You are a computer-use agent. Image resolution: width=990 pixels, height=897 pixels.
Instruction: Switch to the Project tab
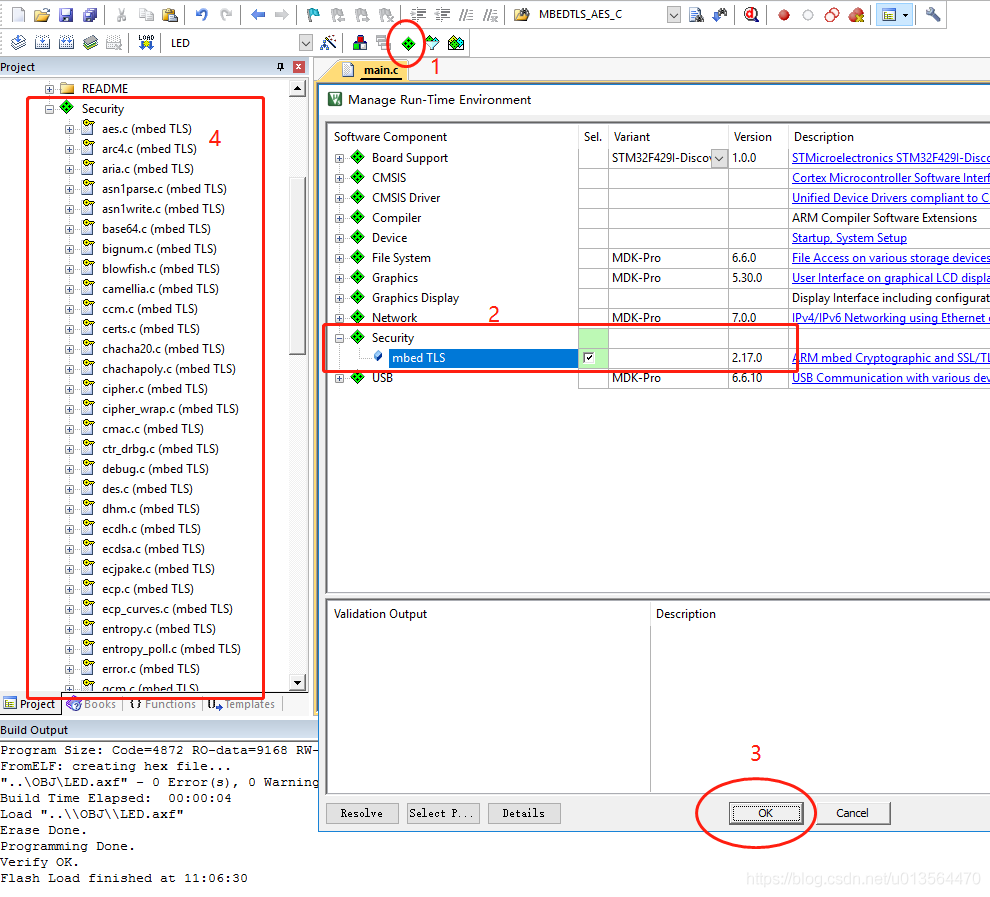point(30,704)
